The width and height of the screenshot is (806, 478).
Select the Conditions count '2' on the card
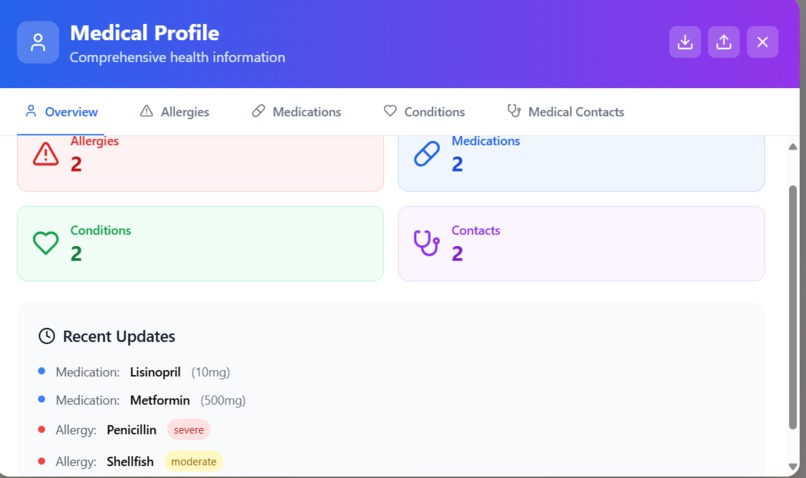click(76, 253)
